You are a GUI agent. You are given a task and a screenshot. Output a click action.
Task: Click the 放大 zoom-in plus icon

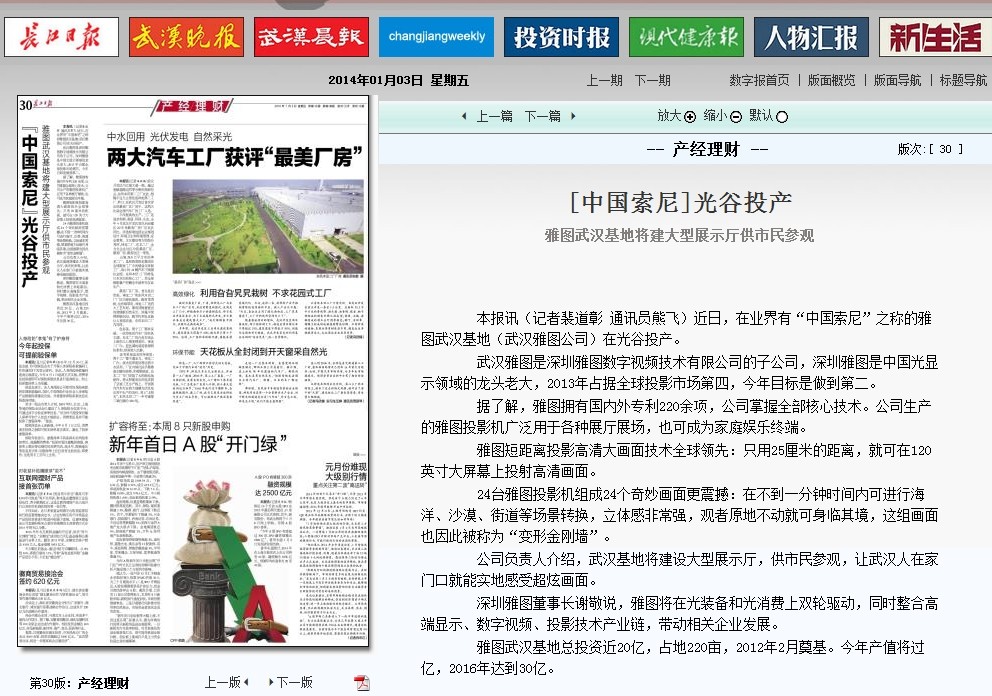[x=690, y=117]
